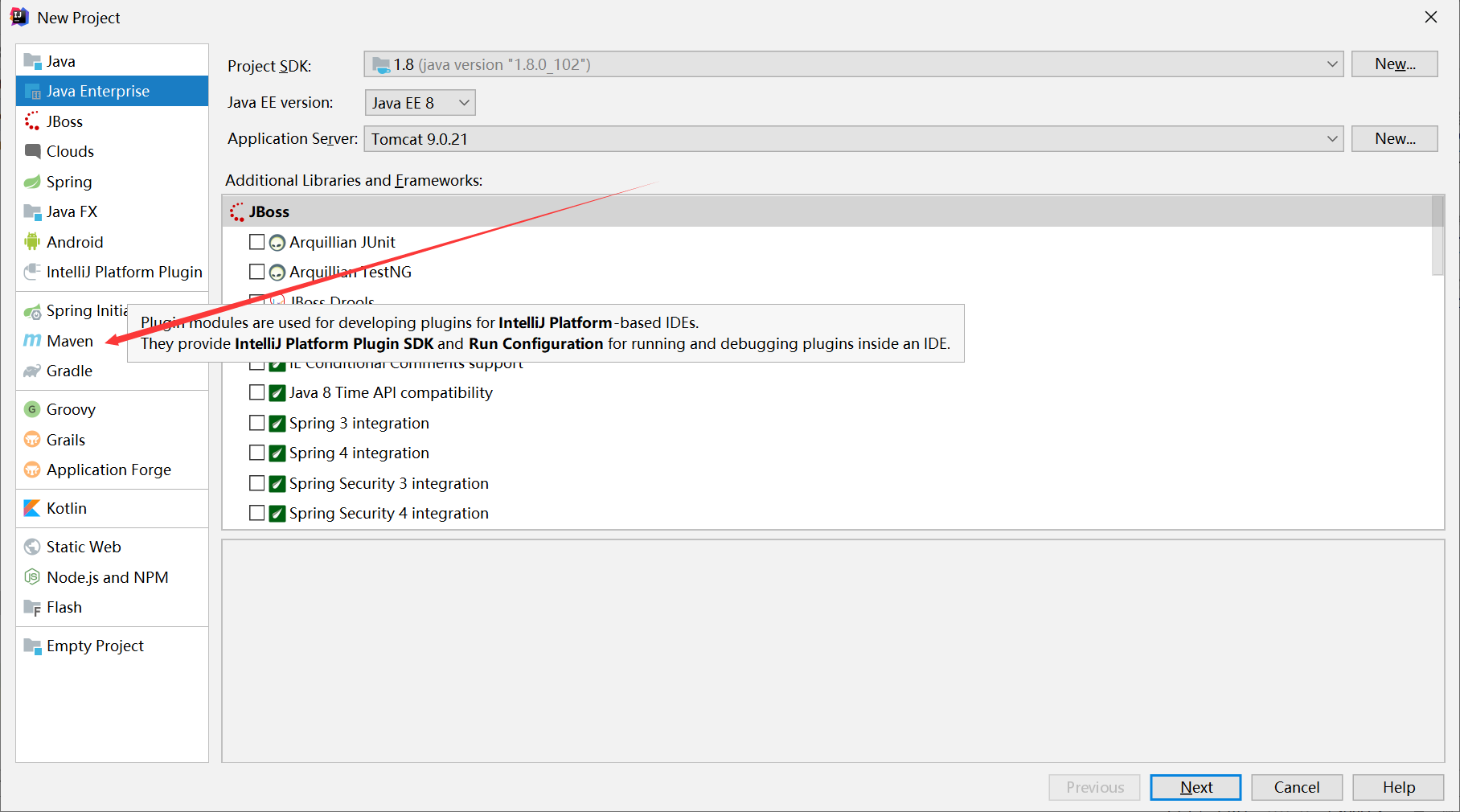Image resolution: width=1460 pixels, height=812 pixels.
Task: Click the Maven 'm' icon
Action: point(32,341)
